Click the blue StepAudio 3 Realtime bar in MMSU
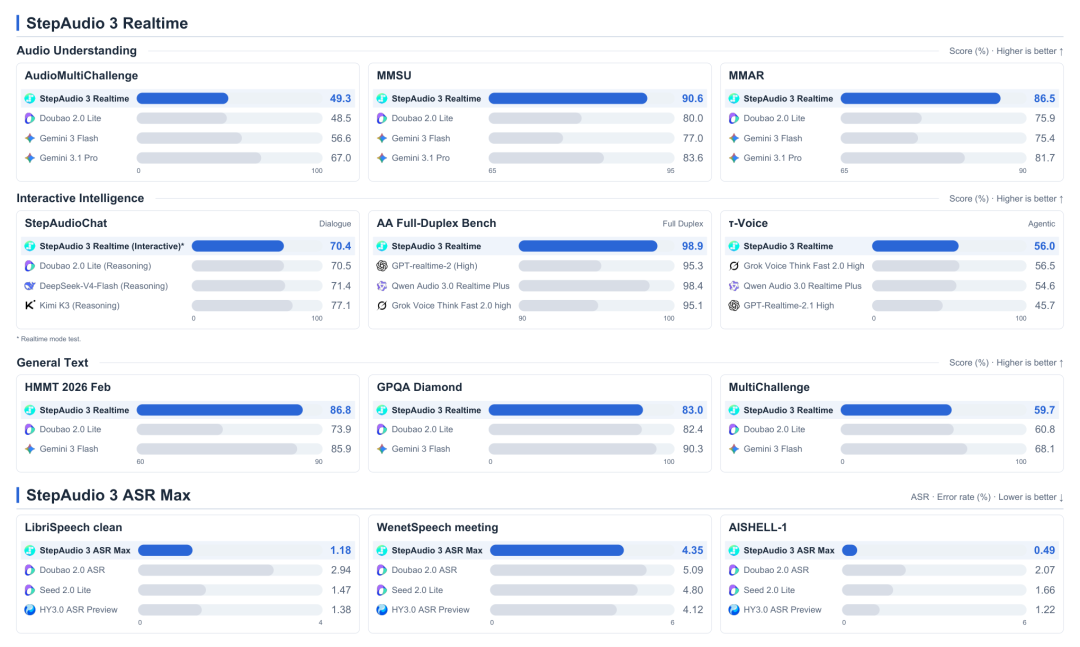This screenshot has width=1080, height=647. point(568,99)
